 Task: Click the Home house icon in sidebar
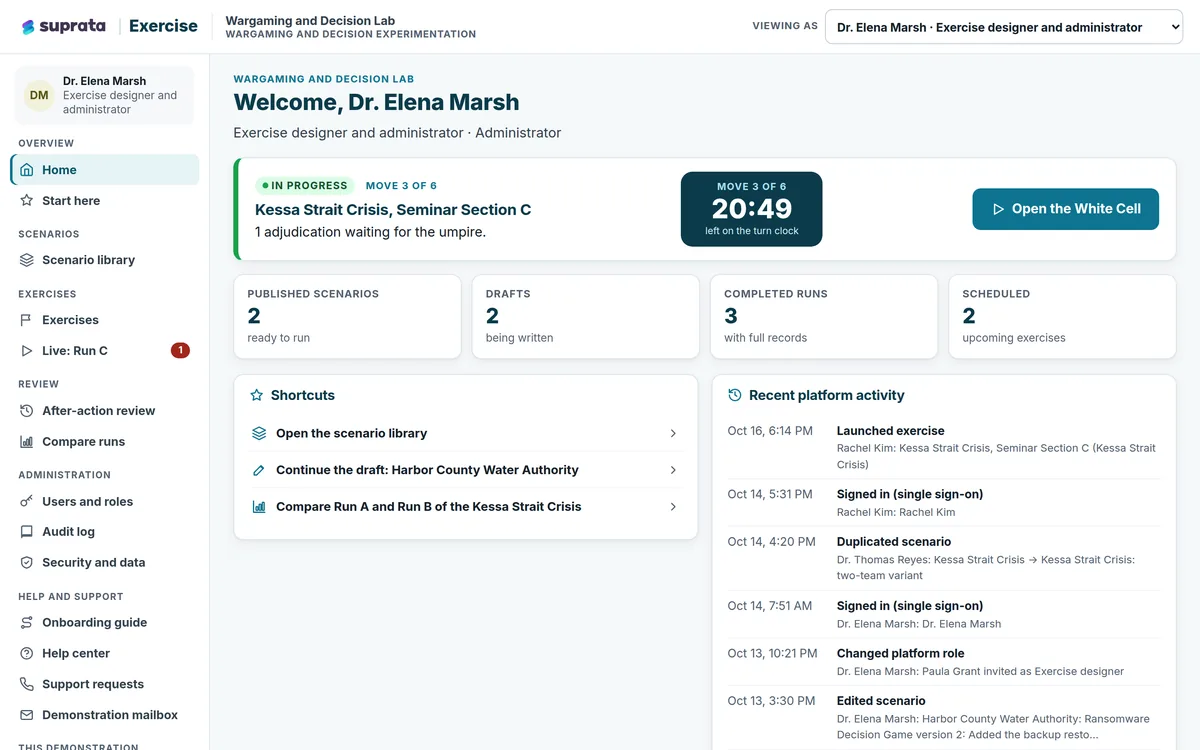click(x=27, y=170)
